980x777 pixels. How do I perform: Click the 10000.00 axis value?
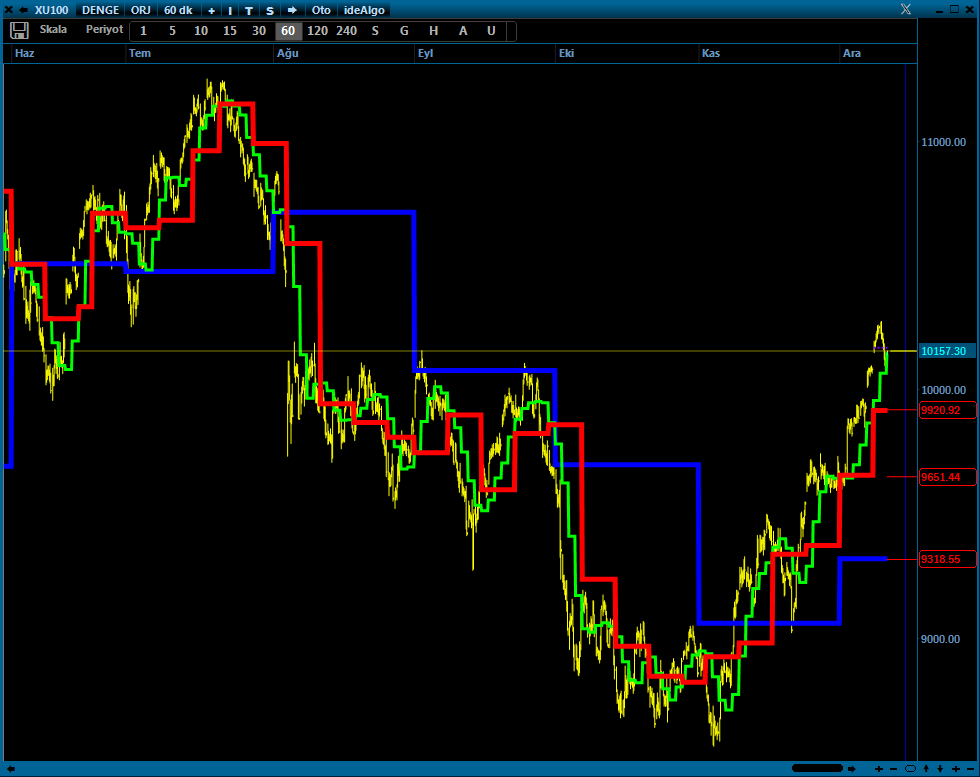click(944, 390)
